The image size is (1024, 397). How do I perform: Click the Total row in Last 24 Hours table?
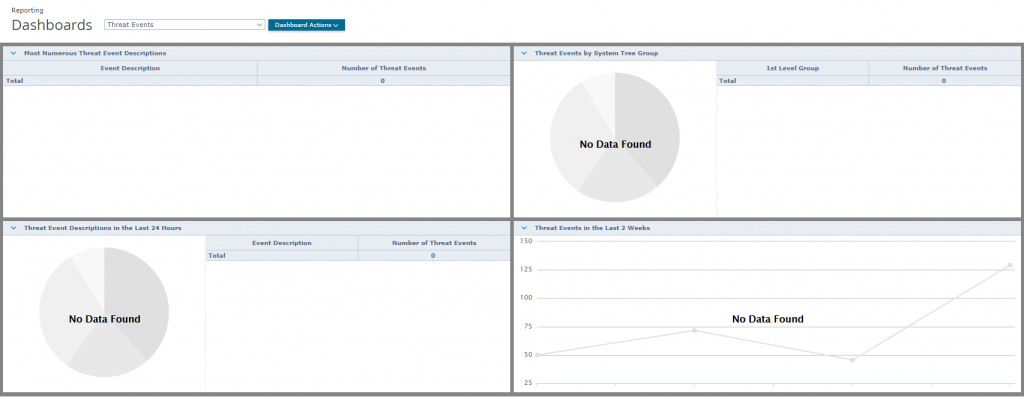coord(358,256)
